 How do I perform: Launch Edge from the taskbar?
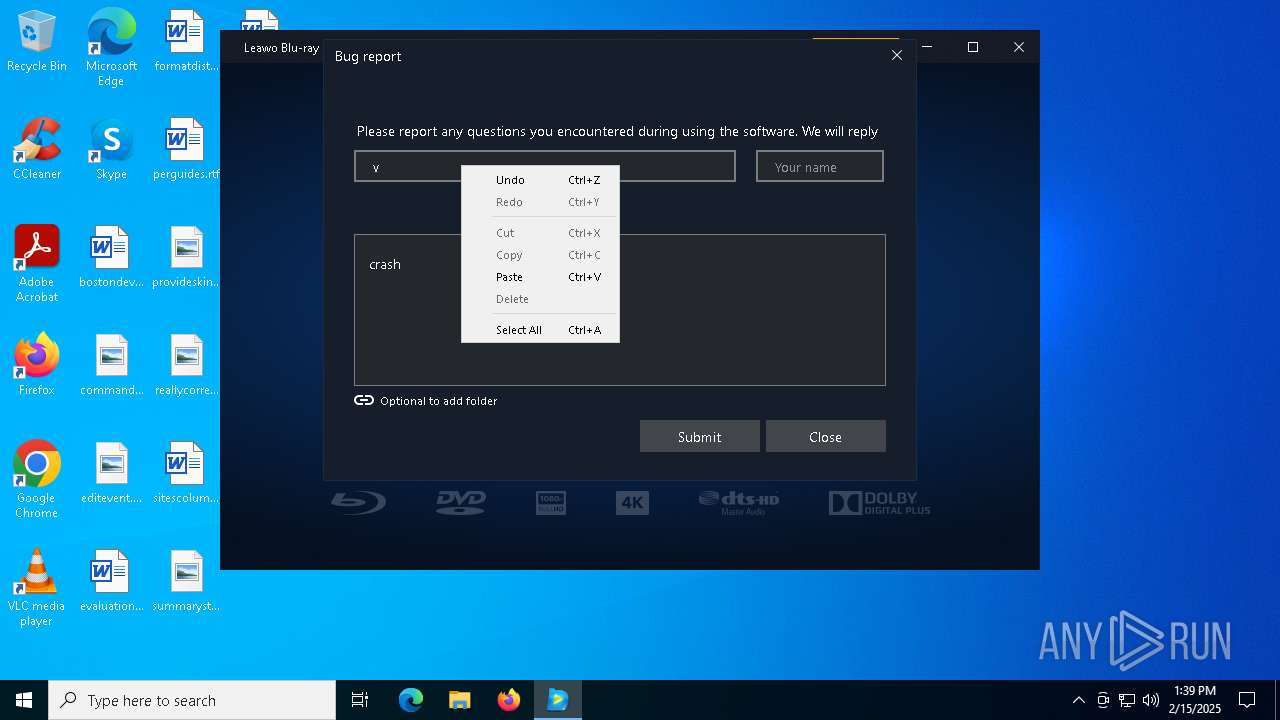click(411, 700)
